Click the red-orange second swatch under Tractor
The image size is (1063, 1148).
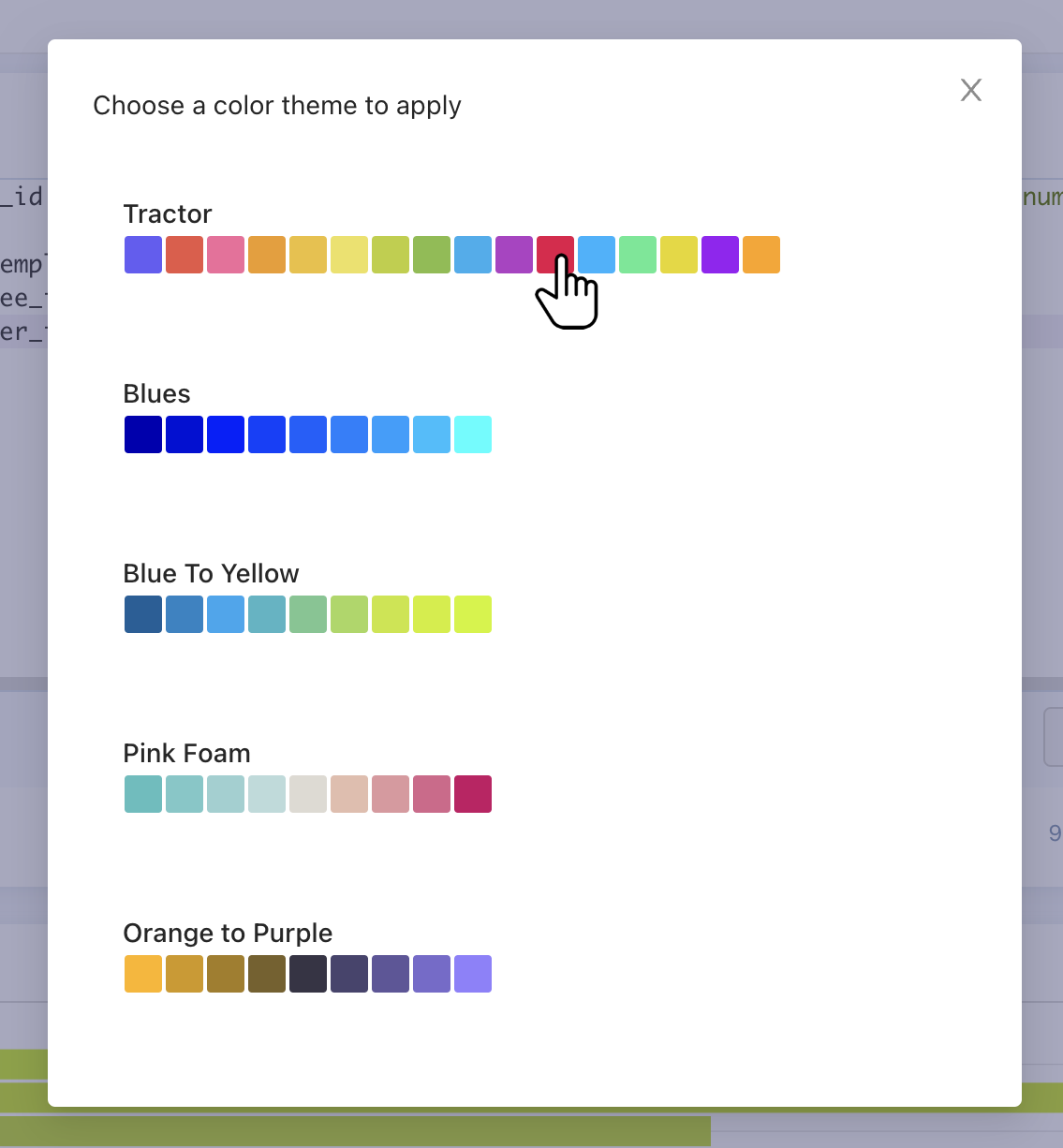click(x=184, y=254)
